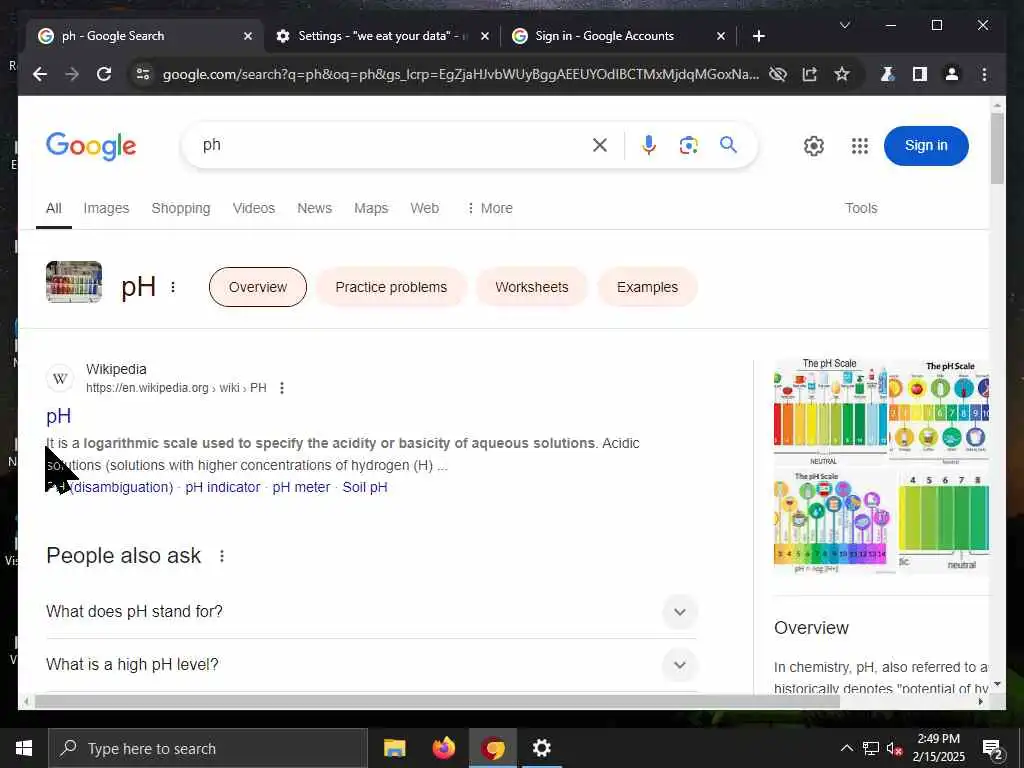The height and width of the screenshot is (768, 1024).
Task: View site information icon in address bar
Action: pyautogui.click(x=143, y=74)
